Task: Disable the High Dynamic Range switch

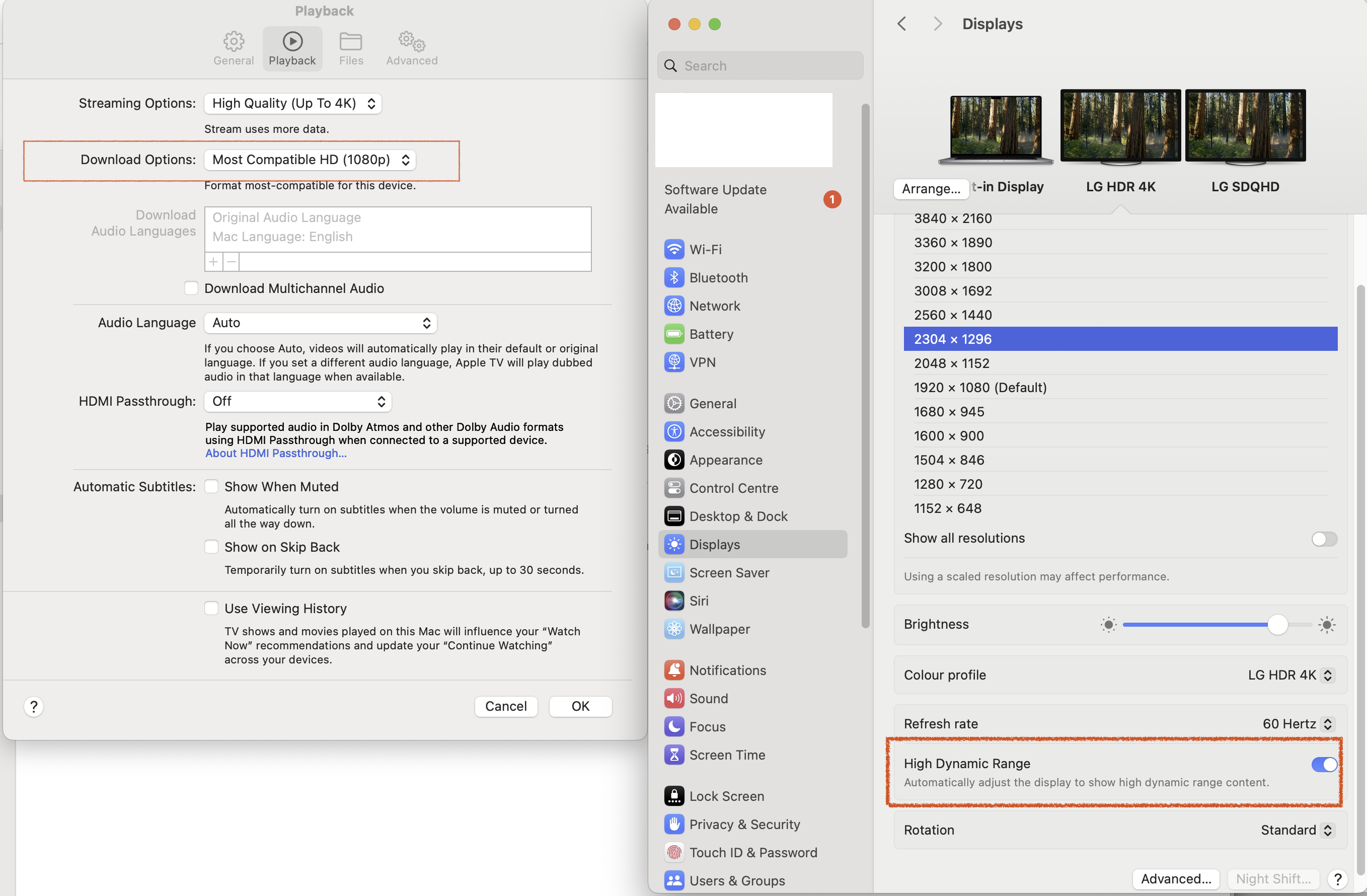Action: (x=1323, y=764)
